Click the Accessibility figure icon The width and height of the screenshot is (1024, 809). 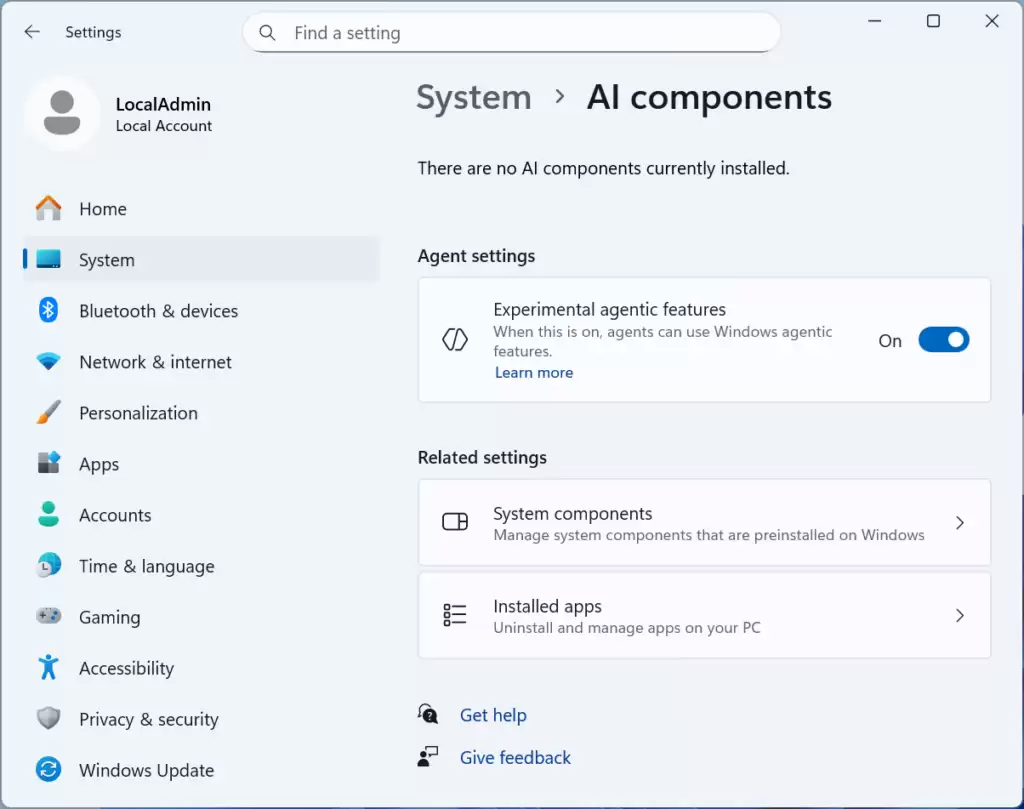pos(48,668)
